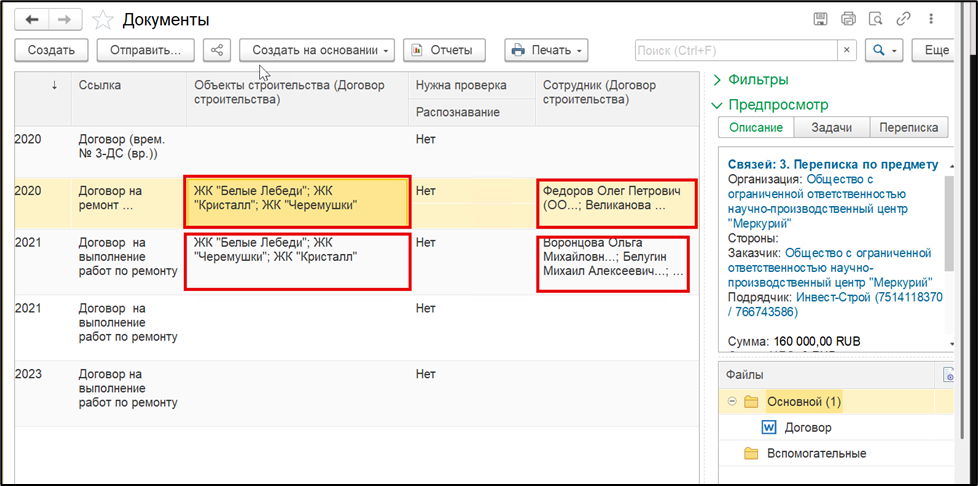Select the 2023 Договор на выполнение работ row
The height and width of the screenshot is (486, 978).
point(356,393)
